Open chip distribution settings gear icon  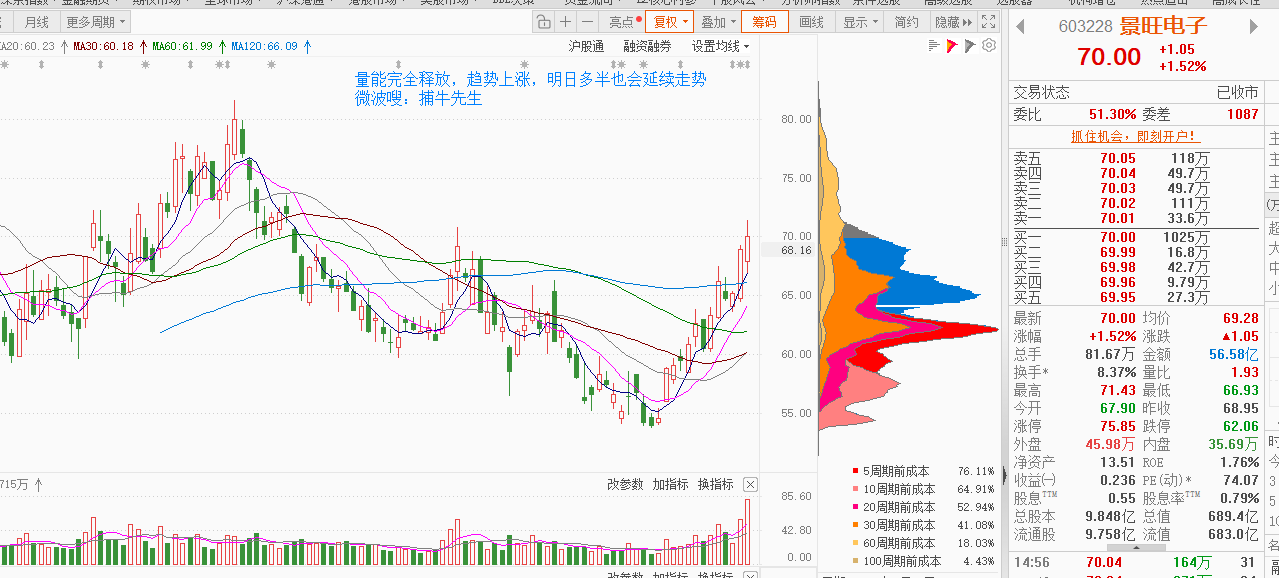[989, 45]
